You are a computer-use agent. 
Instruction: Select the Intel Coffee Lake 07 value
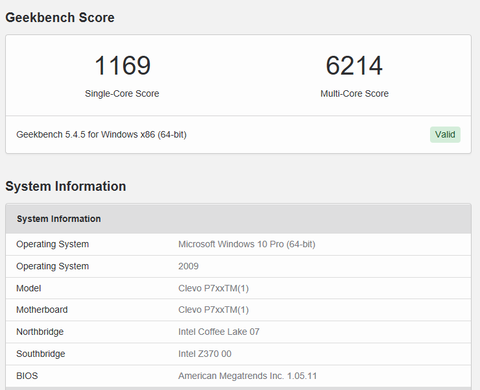[219, 332]
